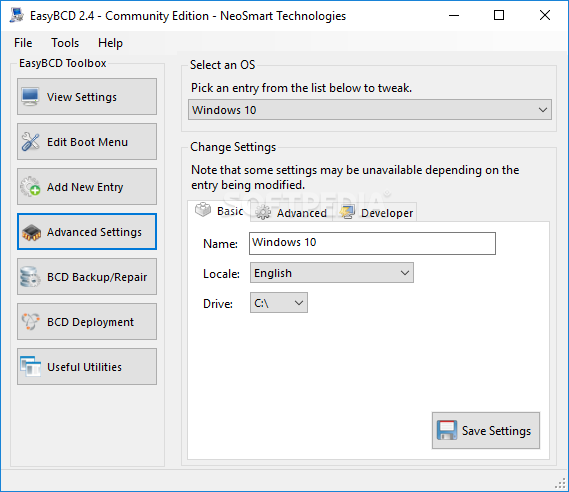Click the Add New Entry gear-plus icon
The image size is (569, 492).
[x=30, y=186]
